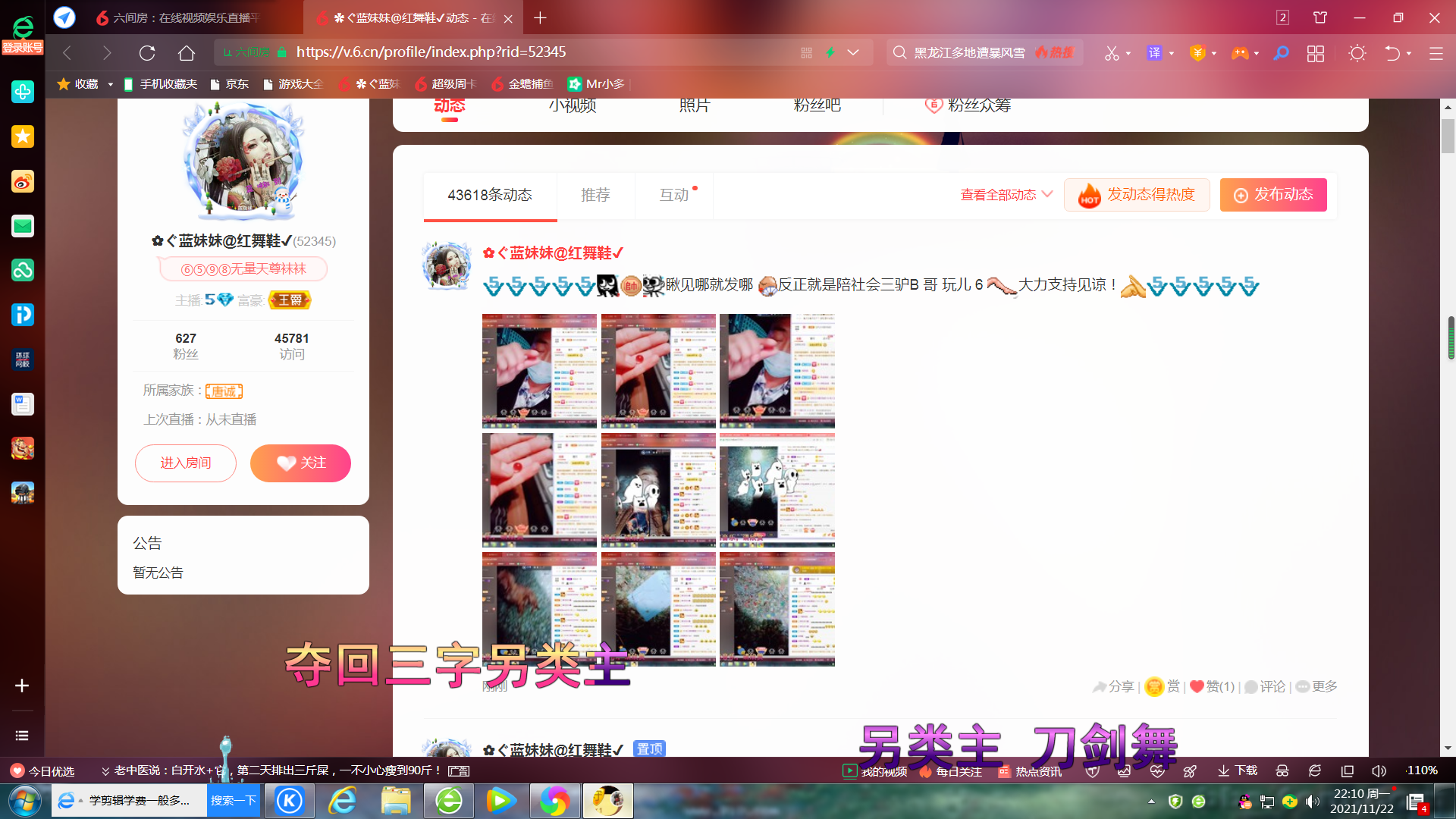Viewport: 1456px width, 819px height.
Task: Expand the address bar dropdown chevron
Action: click(853, 52)
